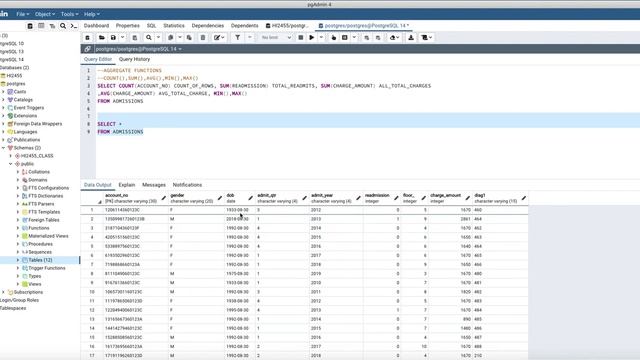Click the Open File folder icon
The image size is (640, 360).
[x=102, y=38]
